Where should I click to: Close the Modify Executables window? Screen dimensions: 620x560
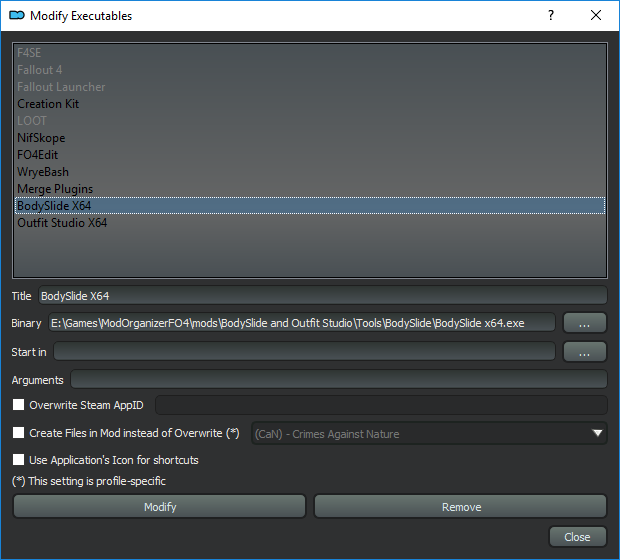(596, 15)
